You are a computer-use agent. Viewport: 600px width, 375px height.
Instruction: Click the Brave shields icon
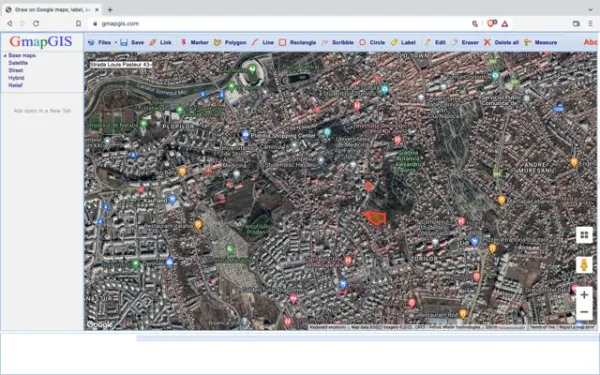click(x=491, y=24)
